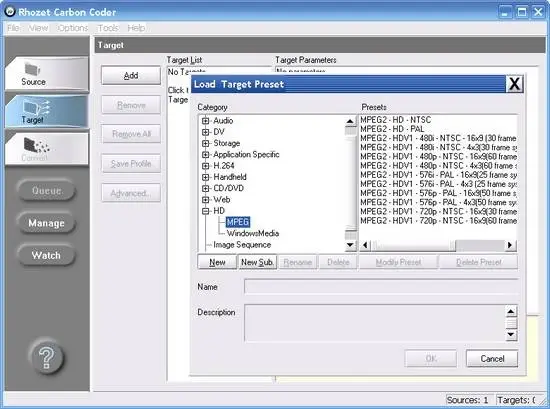Minimize the Rhozet Carbon Coder window
The width and height of the screenshot is (550, 409).
[505, 13]
